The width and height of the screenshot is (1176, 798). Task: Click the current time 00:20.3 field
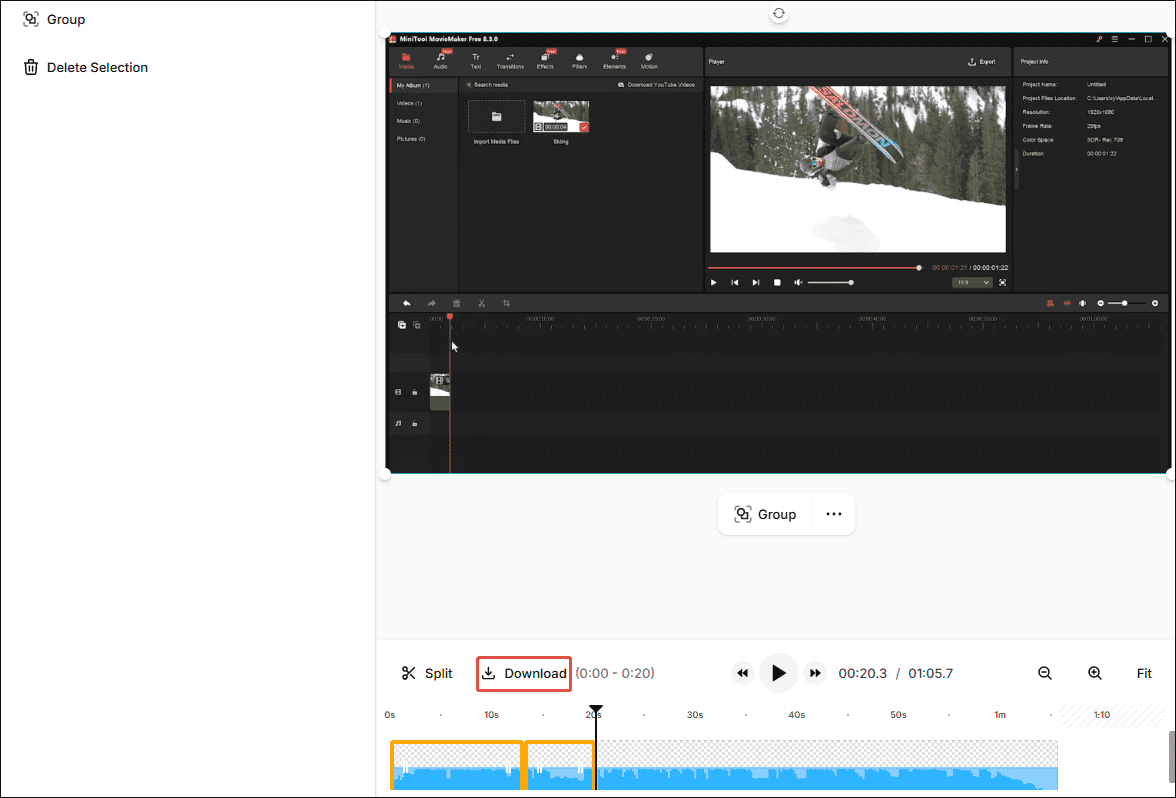click(862, 674)
